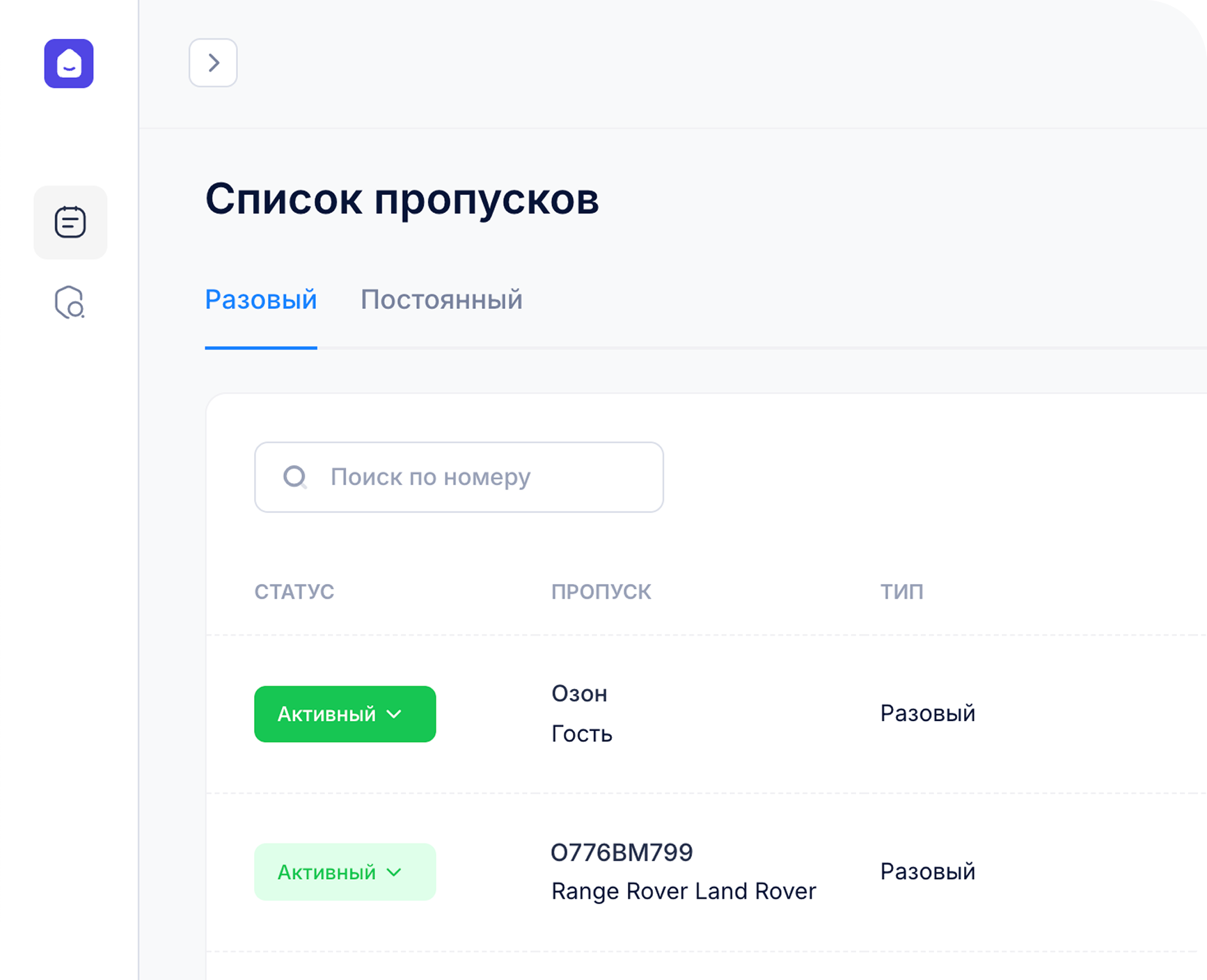Switch to the Постоянный tab

[x=441, y=300]
